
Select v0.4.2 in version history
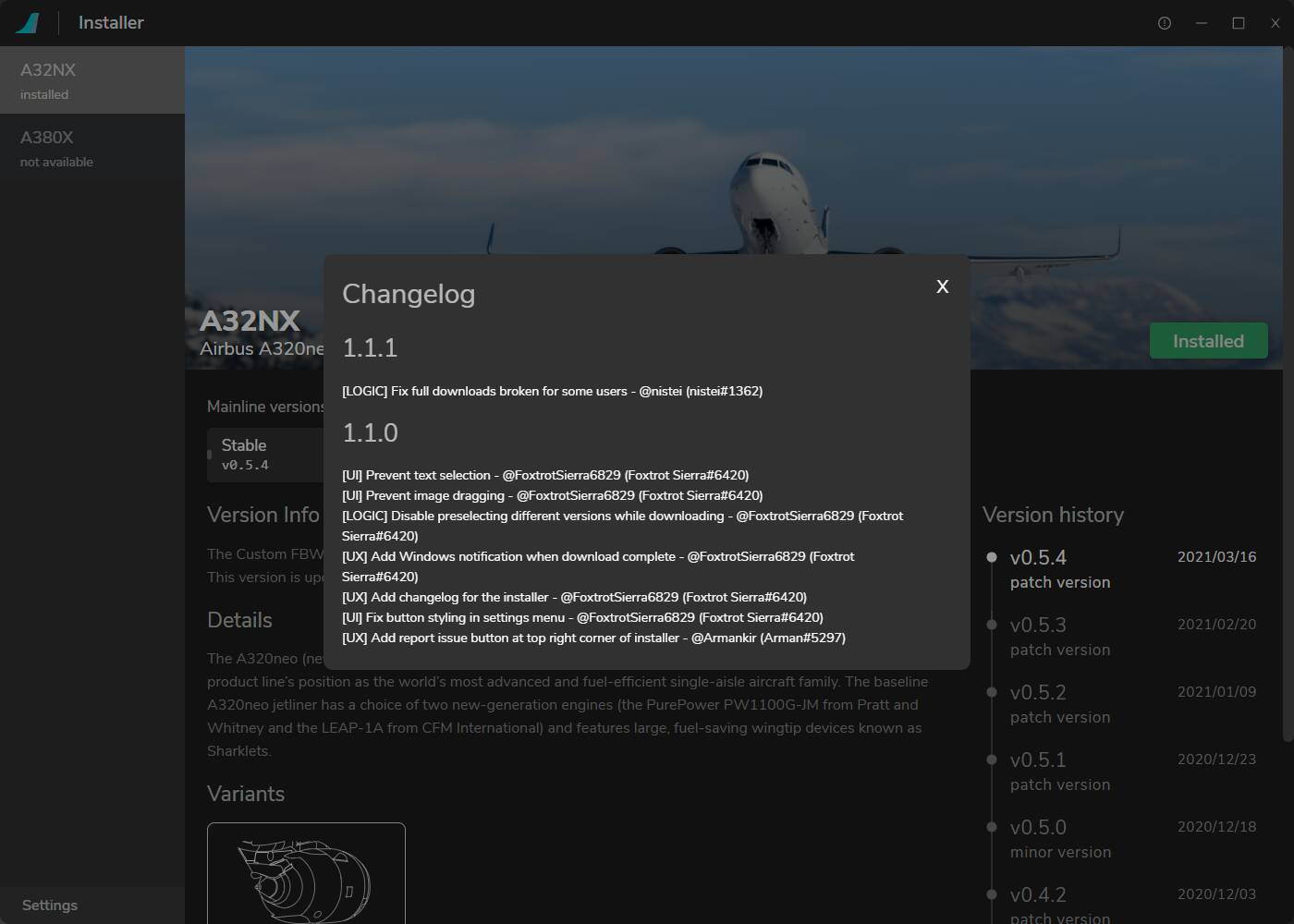(1121, 906)
